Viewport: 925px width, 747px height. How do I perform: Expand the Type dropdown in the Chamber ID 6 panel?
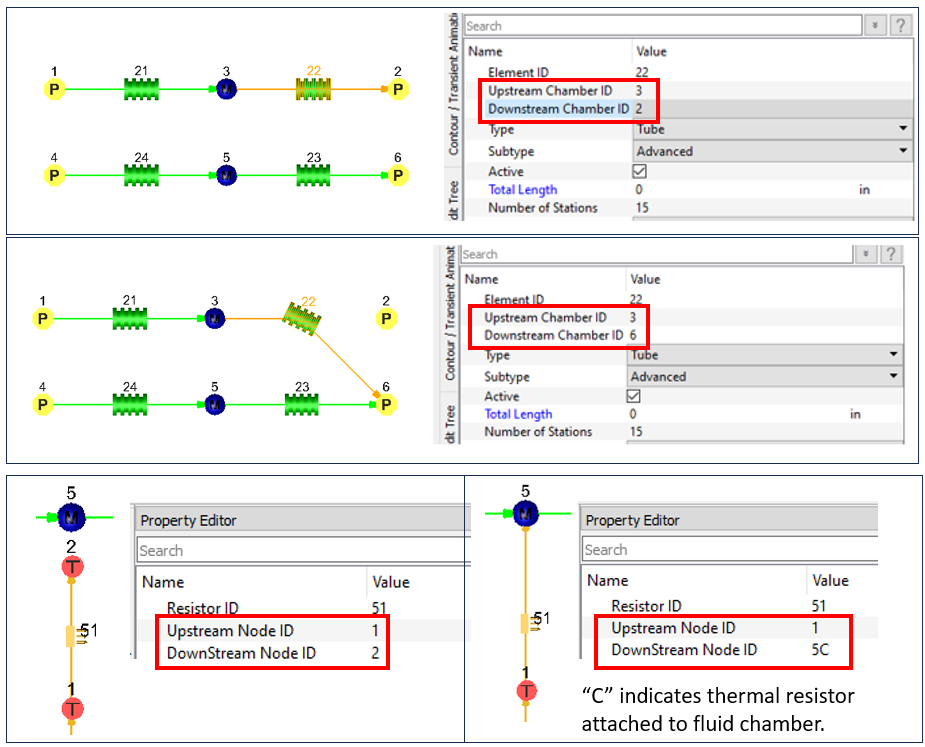pyautogui.click(x=895, y=355)
